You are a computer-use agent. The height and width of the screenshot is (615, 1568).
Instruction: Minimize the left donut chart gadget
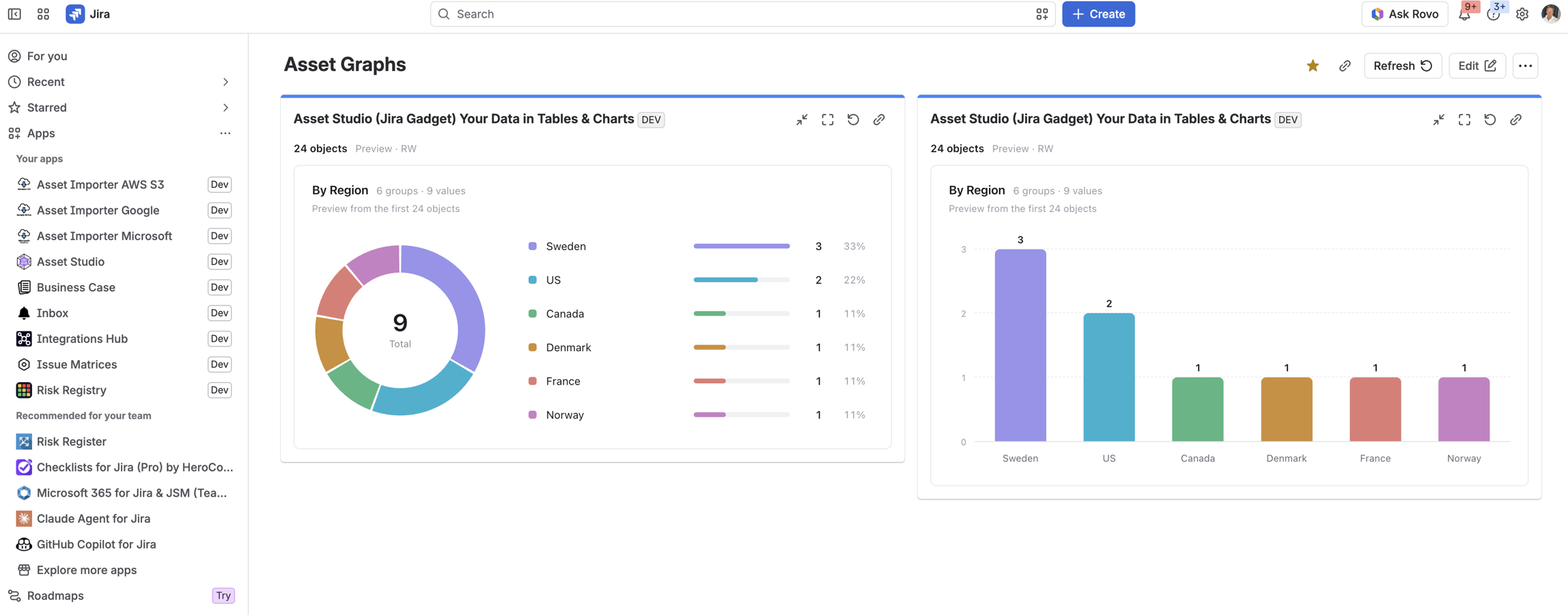tap(802, 120)
